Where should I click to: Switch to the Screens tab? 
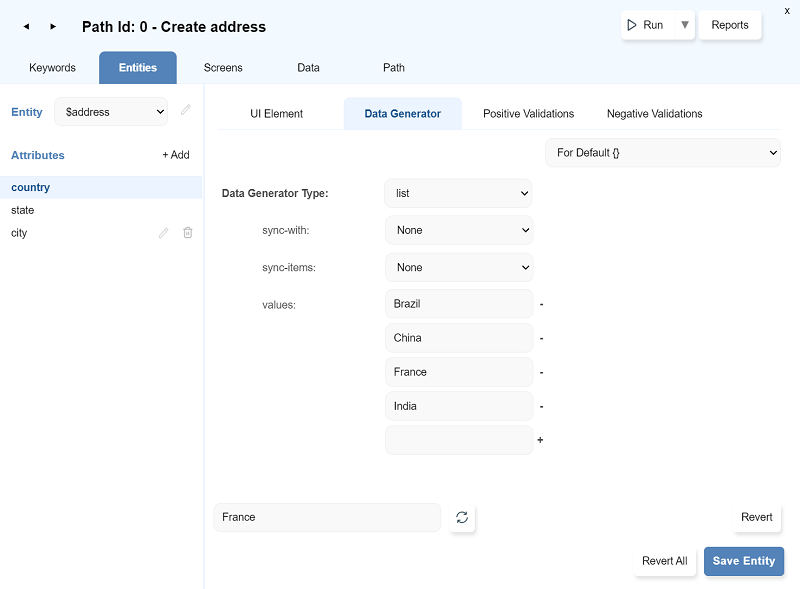coord(223,68)
